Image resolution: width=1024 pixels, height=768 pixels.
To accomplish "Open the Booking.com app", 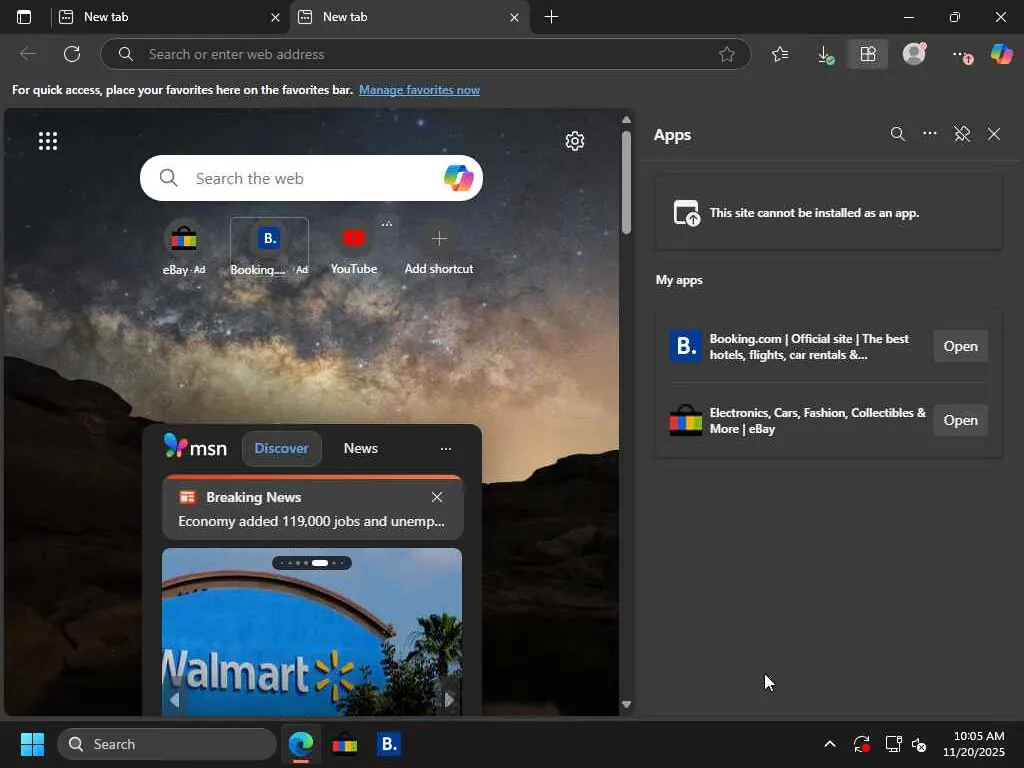I will pyautogui.click(x=960, y=346).
